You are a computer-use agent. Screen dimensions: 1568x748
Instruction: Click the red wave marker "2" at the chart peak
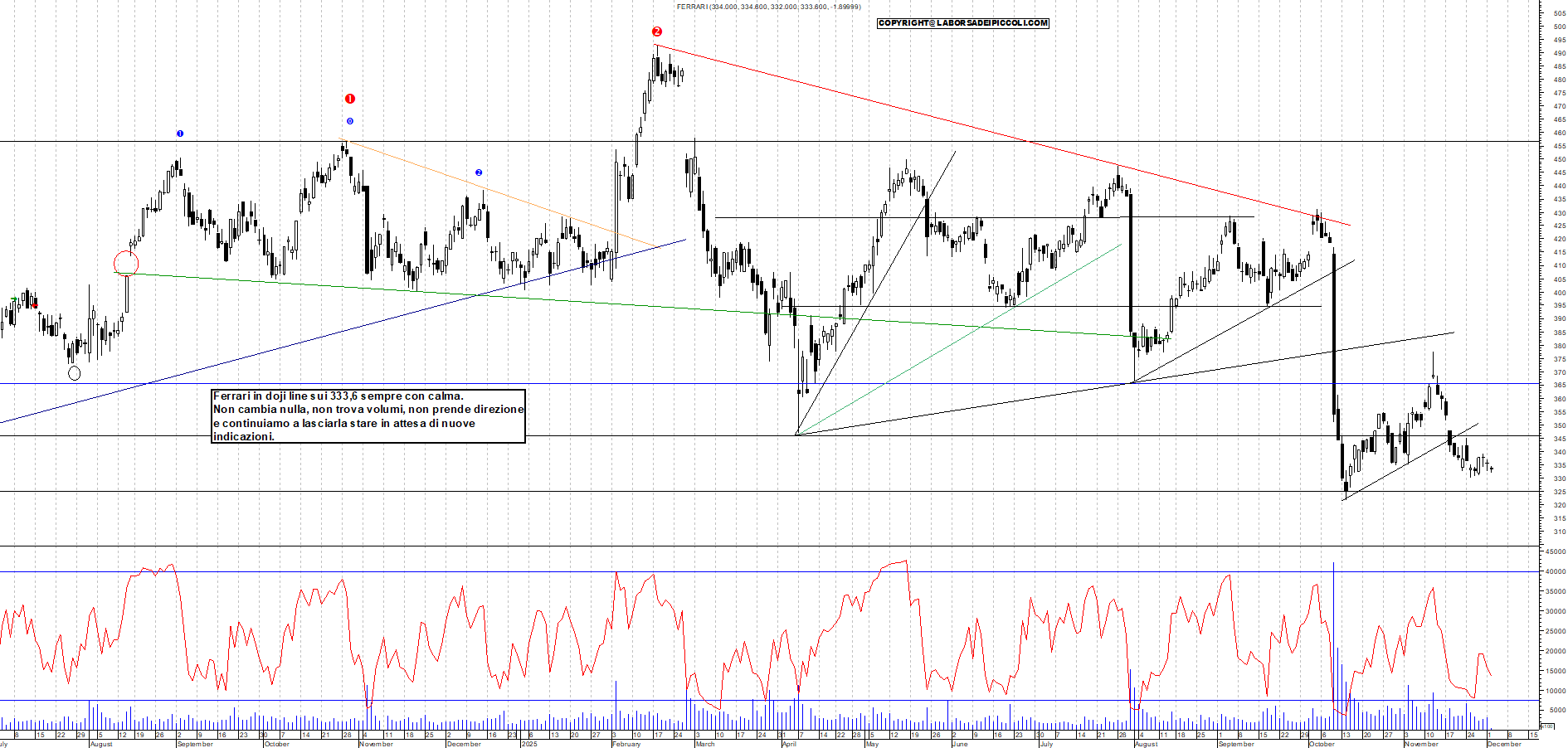(x=658, y=32)
